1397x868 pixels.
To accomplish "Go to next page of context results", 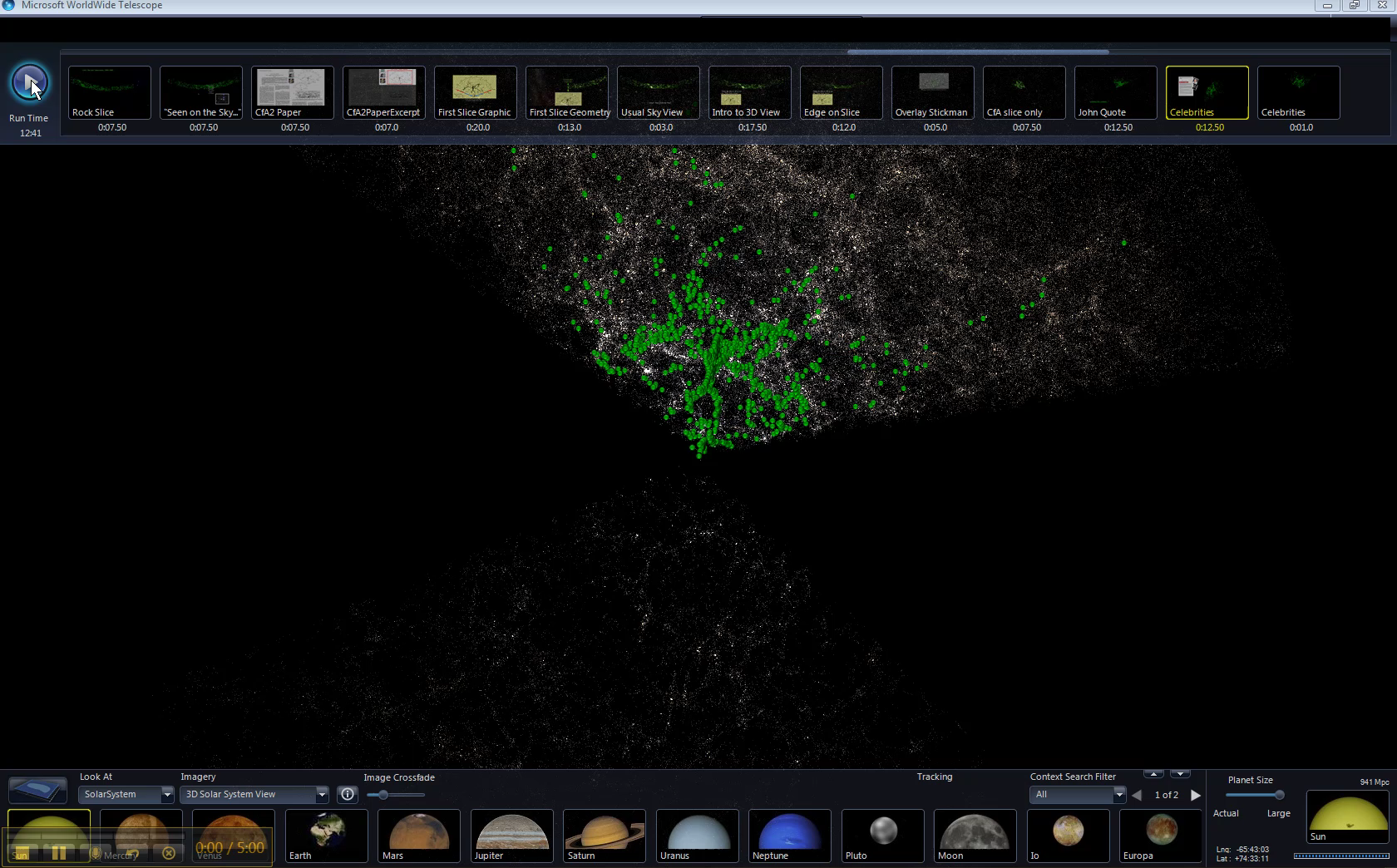I will click(1196, 795).
